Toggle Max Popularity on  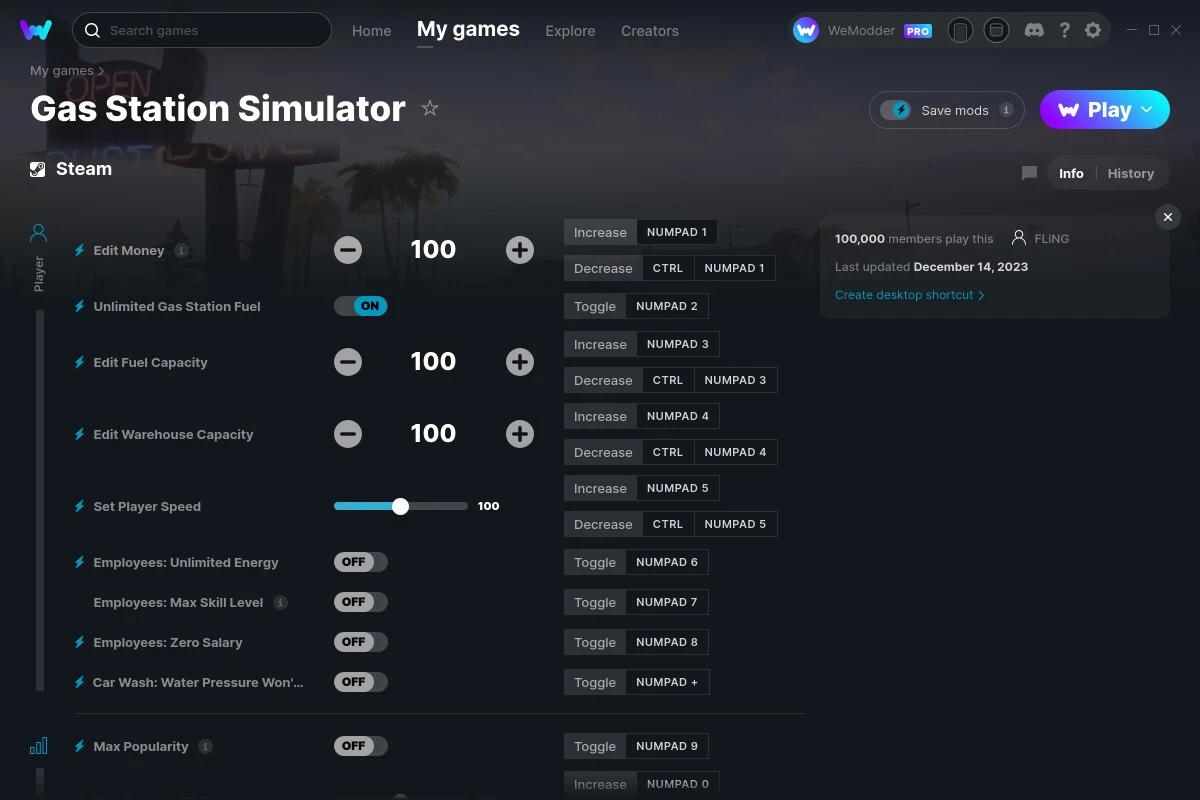click(360, 746)
